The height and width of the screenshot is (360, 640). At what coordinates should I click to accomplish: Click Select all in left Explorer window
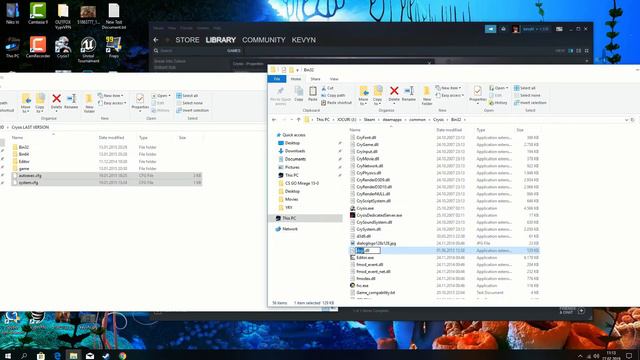click(x=187, y=96)
